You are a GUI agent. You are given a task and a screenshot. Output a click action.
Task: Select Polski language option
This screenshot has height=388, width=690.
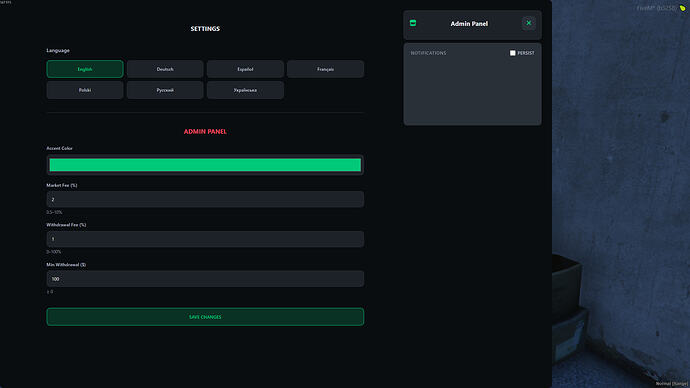(x=85, y=90)
